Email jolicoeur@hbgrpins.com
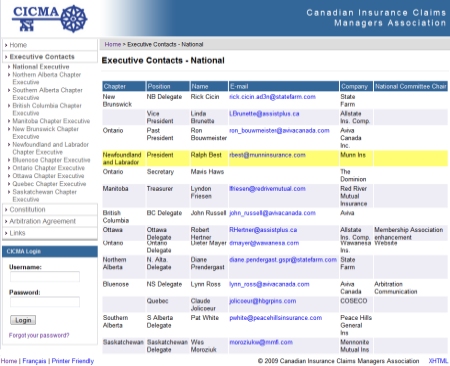The height and width of the screenshot is (366, 450). point(263,301)
